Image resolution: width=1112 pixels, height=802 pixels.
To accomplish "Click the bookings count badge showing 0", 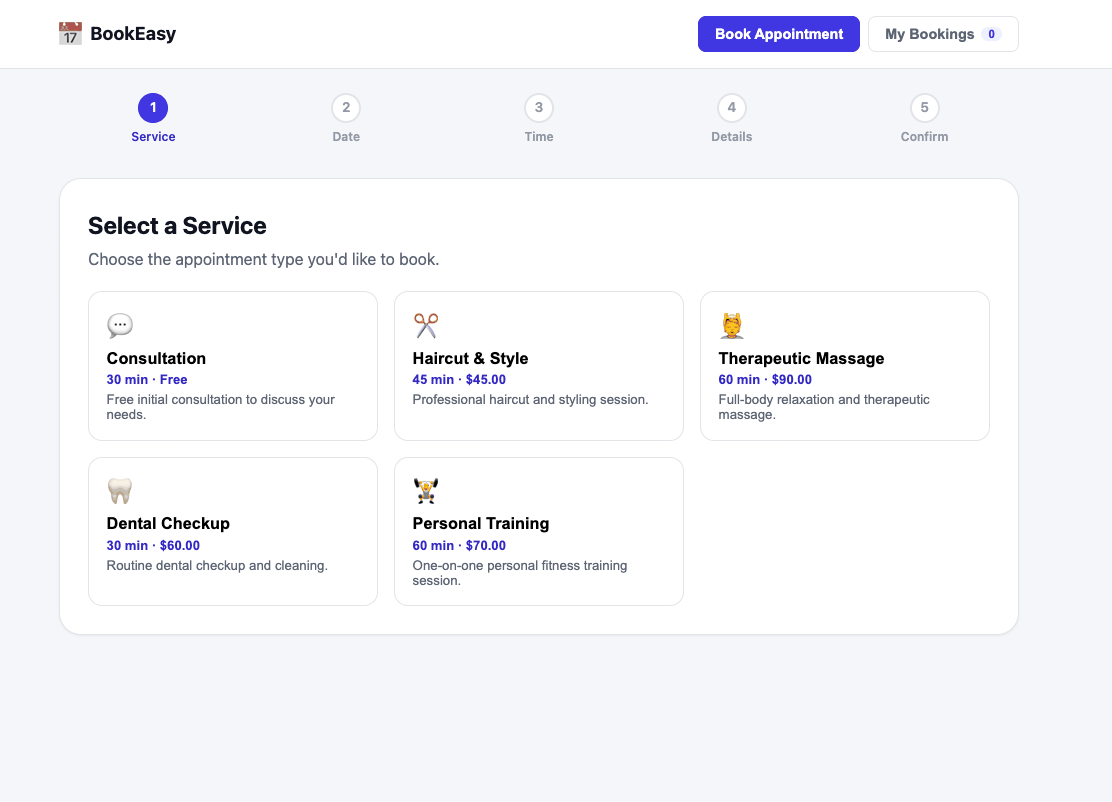I will point(991,34).
